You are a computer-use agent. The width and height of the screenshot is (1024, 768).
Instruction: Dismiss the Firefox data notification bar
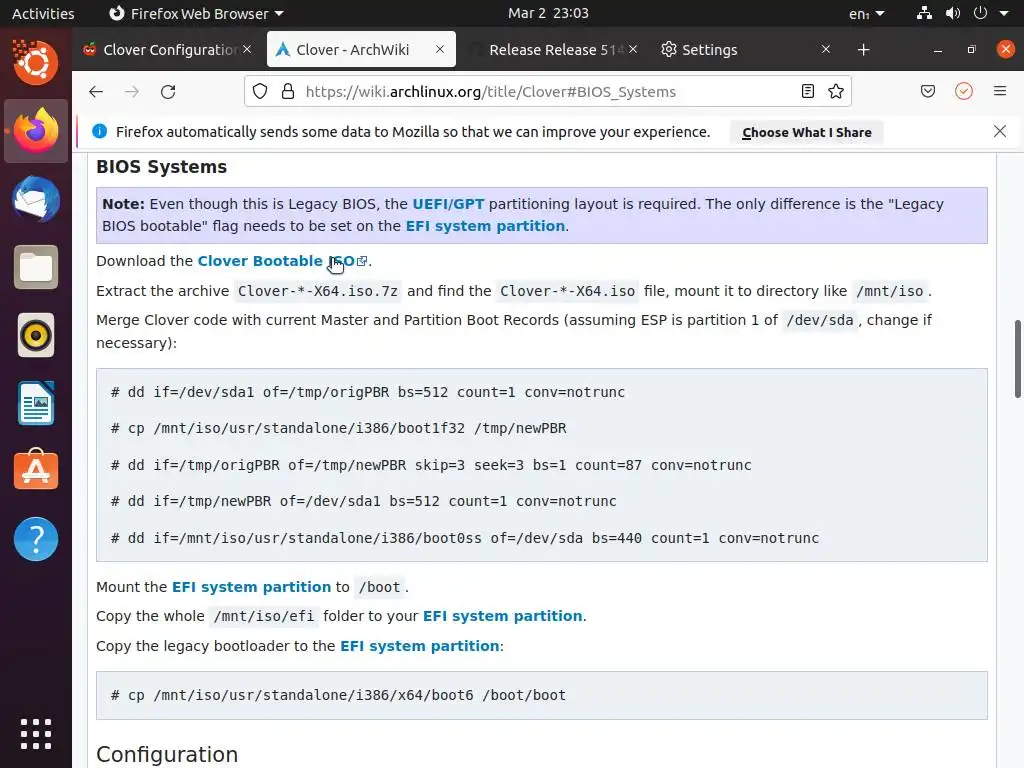[999, 131]
